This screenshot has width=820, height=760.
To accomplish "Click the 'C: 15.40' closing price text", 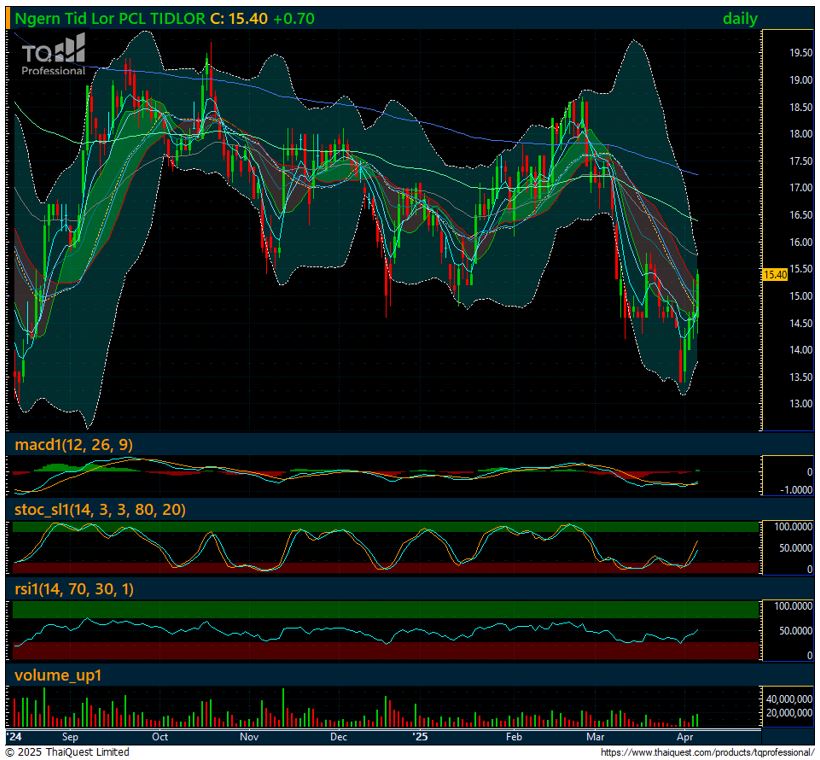I will [x=239, y=19].
